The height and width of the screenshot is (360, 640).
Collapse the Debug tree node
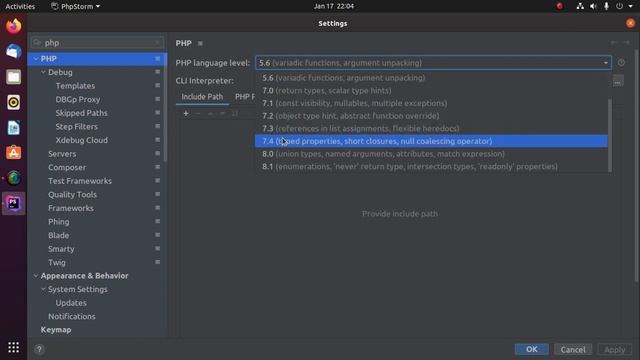[x=43, y=72]
